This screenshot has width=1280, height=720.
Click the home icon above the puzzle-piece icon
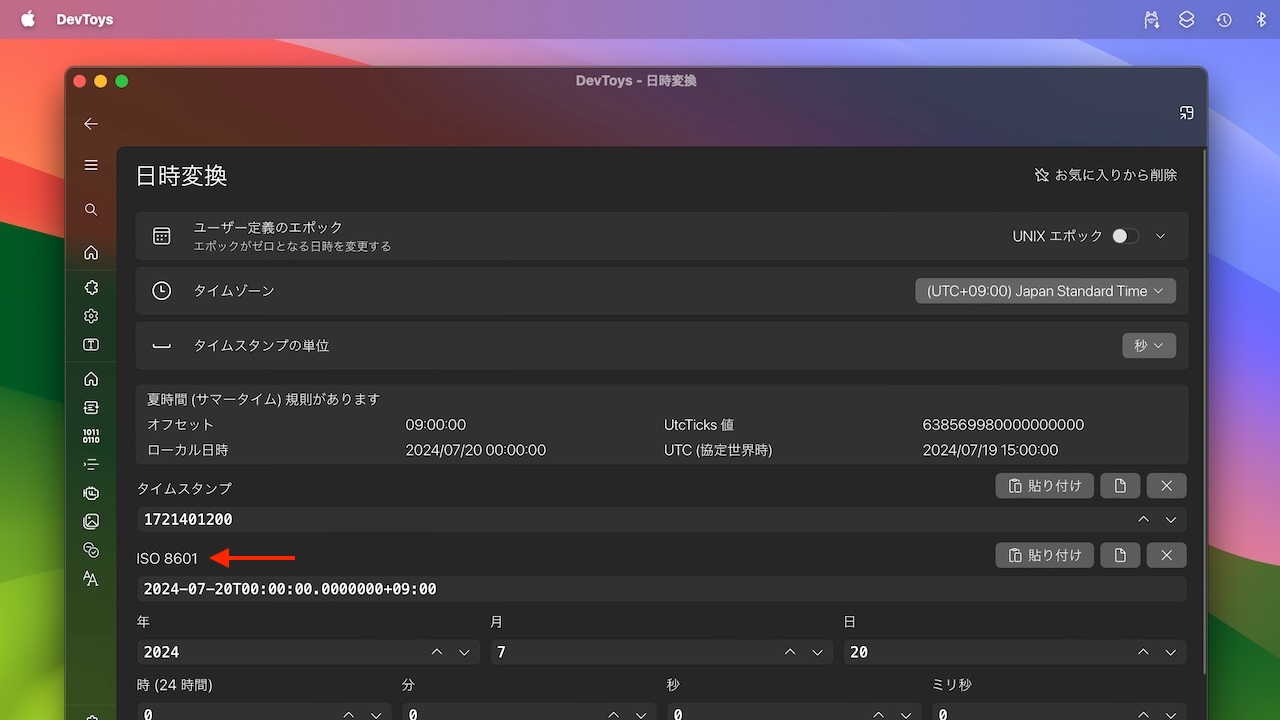coord(91,253)
